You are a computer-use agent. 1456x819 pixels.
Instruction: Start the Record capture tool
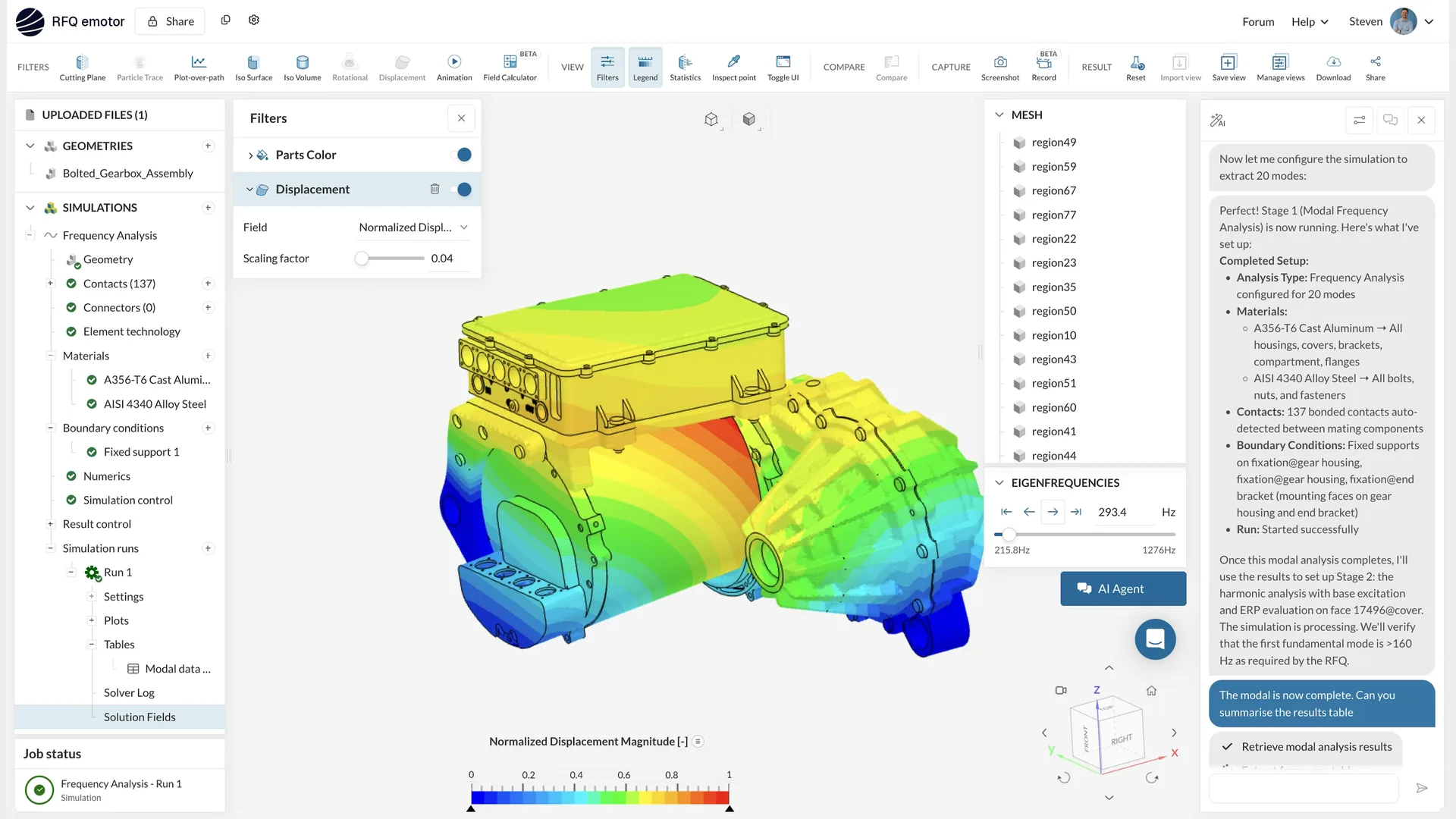[1043, 67]
